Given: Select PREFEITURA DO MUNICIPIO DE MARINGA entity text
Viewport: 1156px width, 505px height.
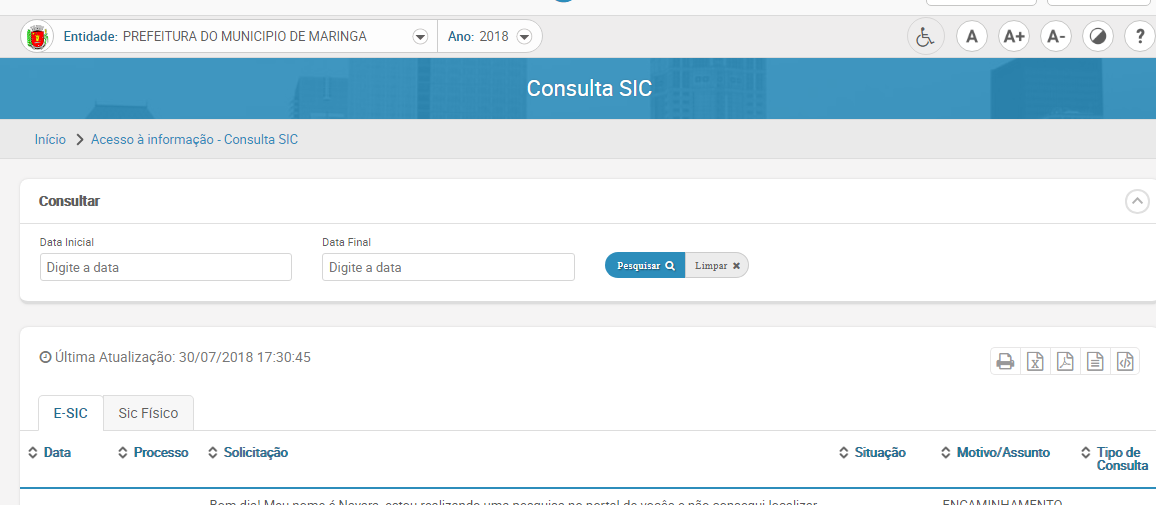Looking at the screenshot, I should pos(245,36).
